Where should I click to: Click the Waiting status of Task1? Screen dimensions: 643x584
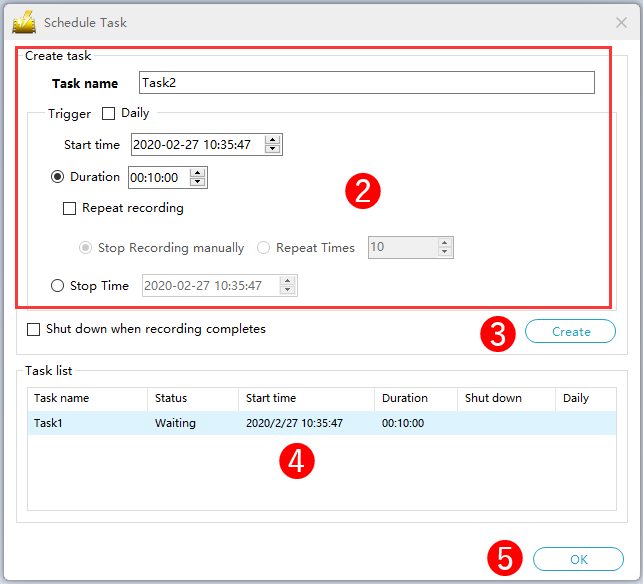tap(175, 423)
